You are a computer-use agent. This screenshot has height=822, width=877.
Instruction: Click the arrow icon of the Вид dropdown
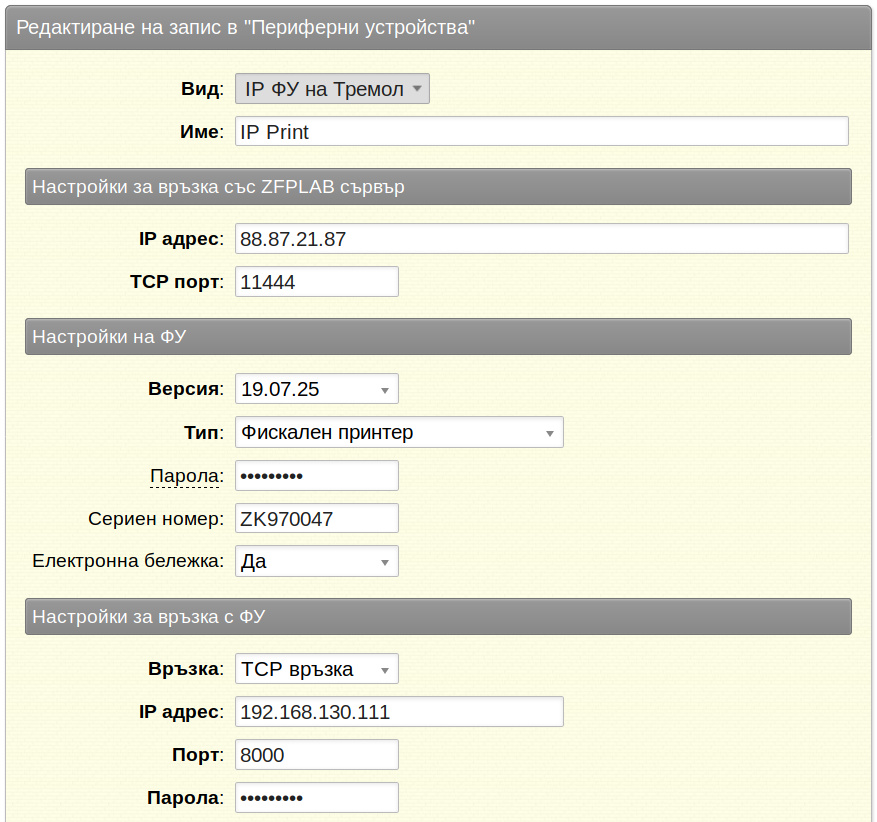click(417, 88)
